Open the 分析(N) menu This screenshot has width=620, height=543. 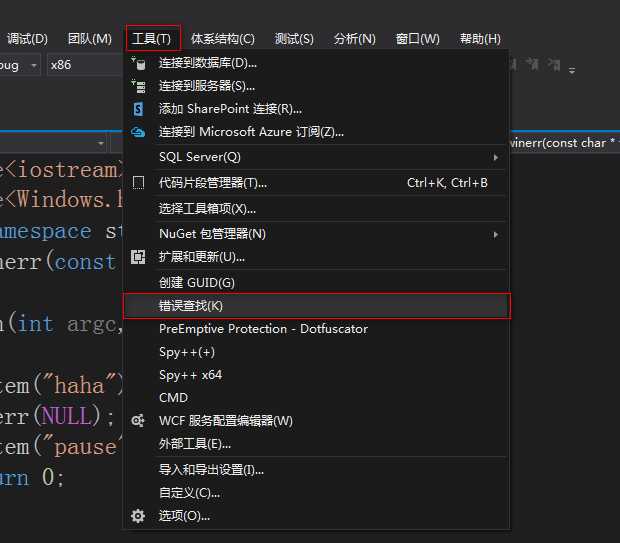tap(355, 38)
